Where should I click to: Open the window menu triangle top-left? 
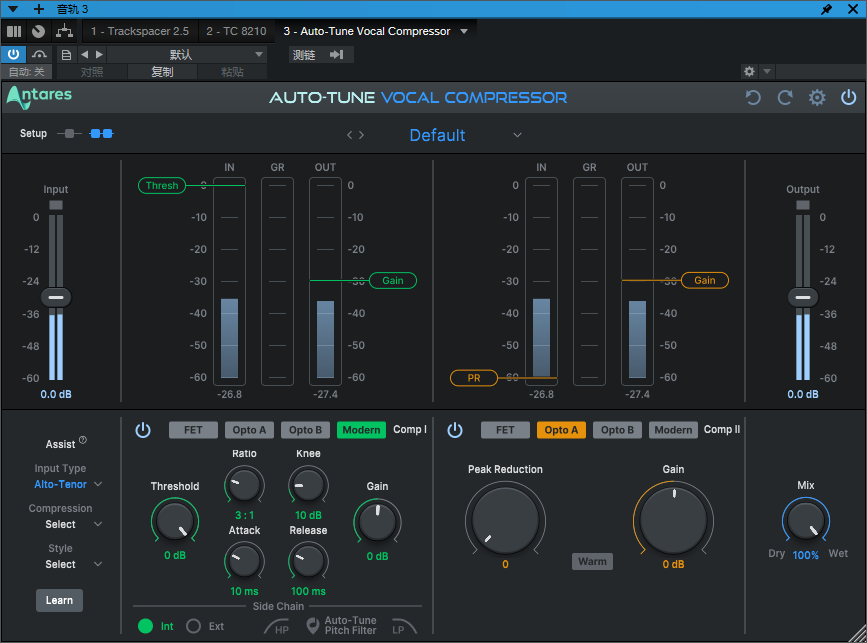13,9
